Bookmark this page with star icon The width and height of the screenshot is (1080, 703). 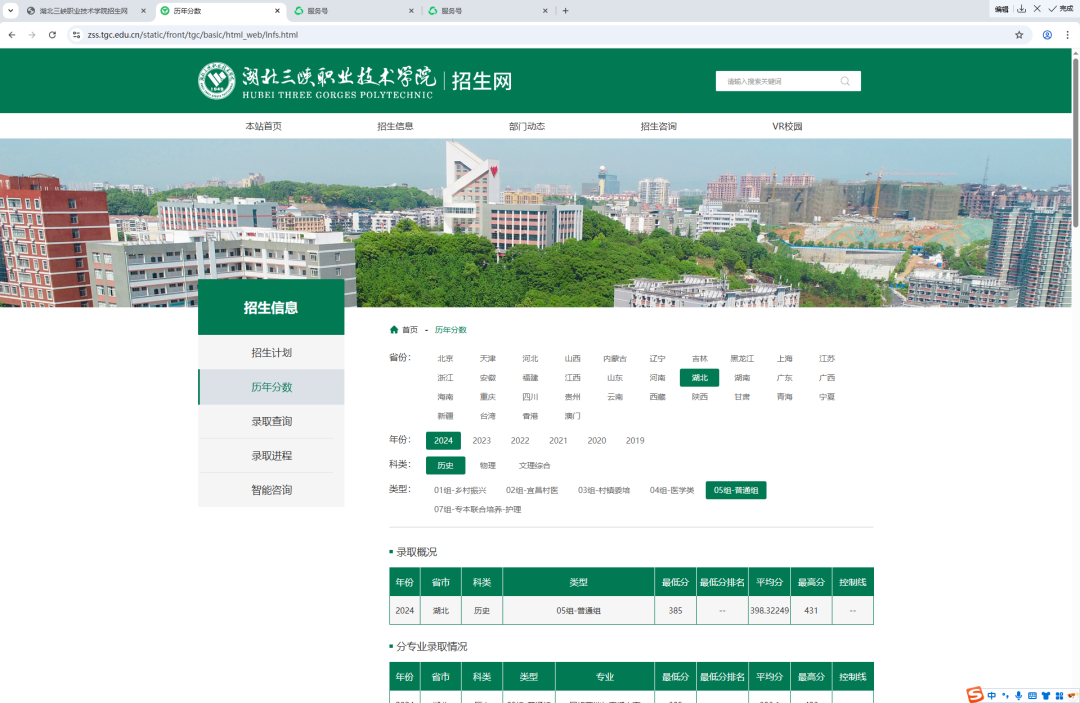1019,35
